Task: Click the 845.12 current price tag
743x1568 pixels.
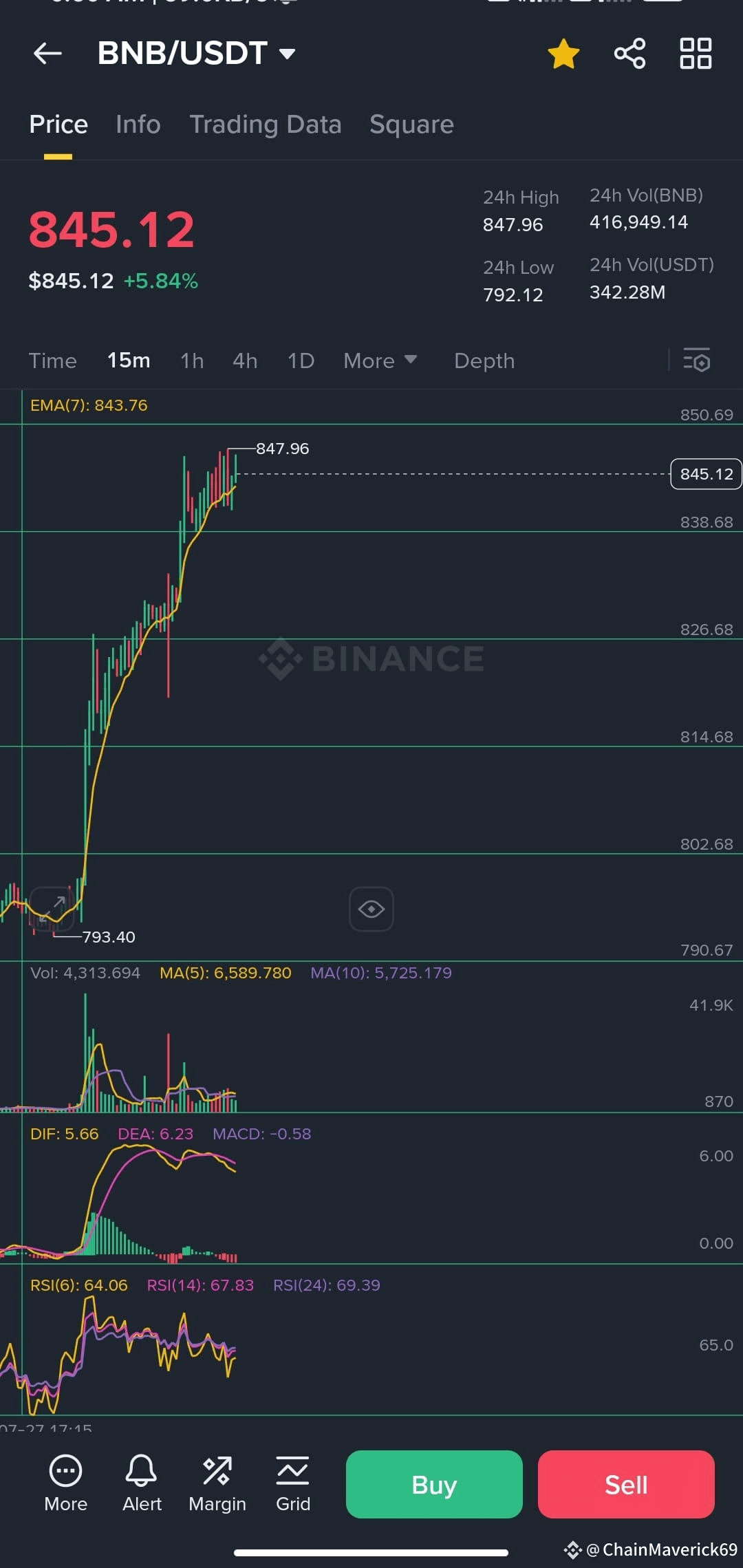Action: click(x=706, y=474)
